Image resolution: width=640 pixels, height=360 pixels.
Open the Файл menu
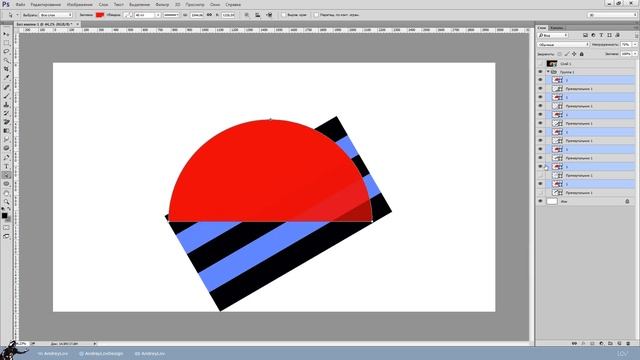(x=20, y=4)
